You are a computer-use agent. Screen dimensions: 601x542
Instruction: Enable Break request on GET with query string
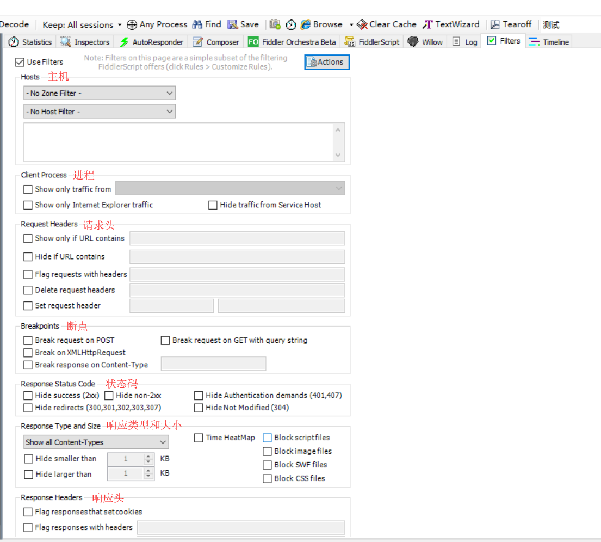coord(165,340)
